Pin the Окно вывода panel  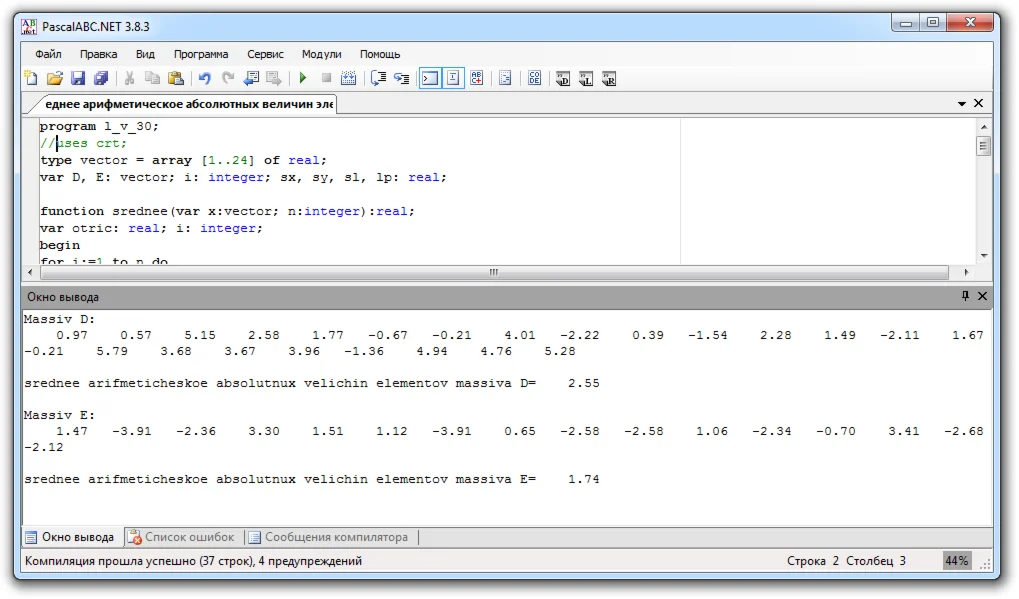click(965, 296)
